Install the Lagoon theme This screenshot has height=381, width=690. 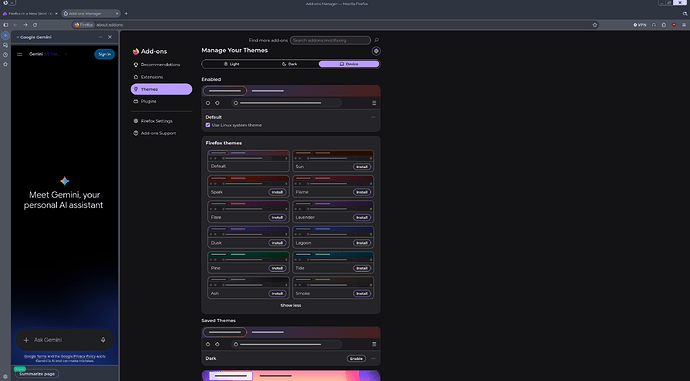coord(362,243)
